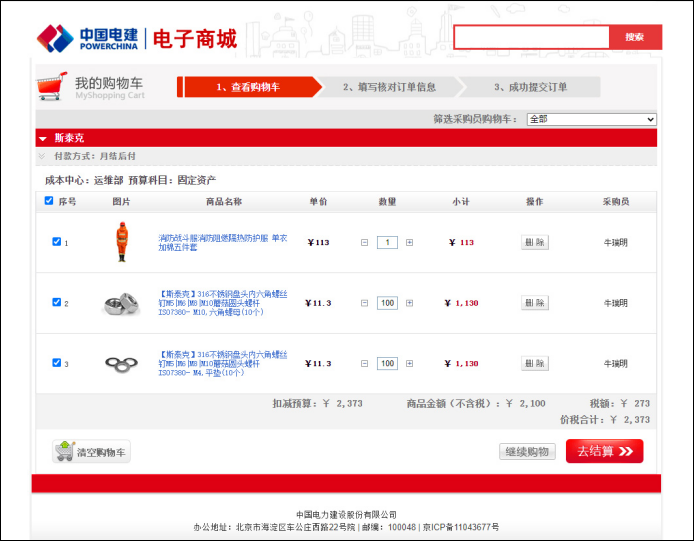Select step 3 成功提交订单
This screenshot has width=695, height=542.
[531, 87]
